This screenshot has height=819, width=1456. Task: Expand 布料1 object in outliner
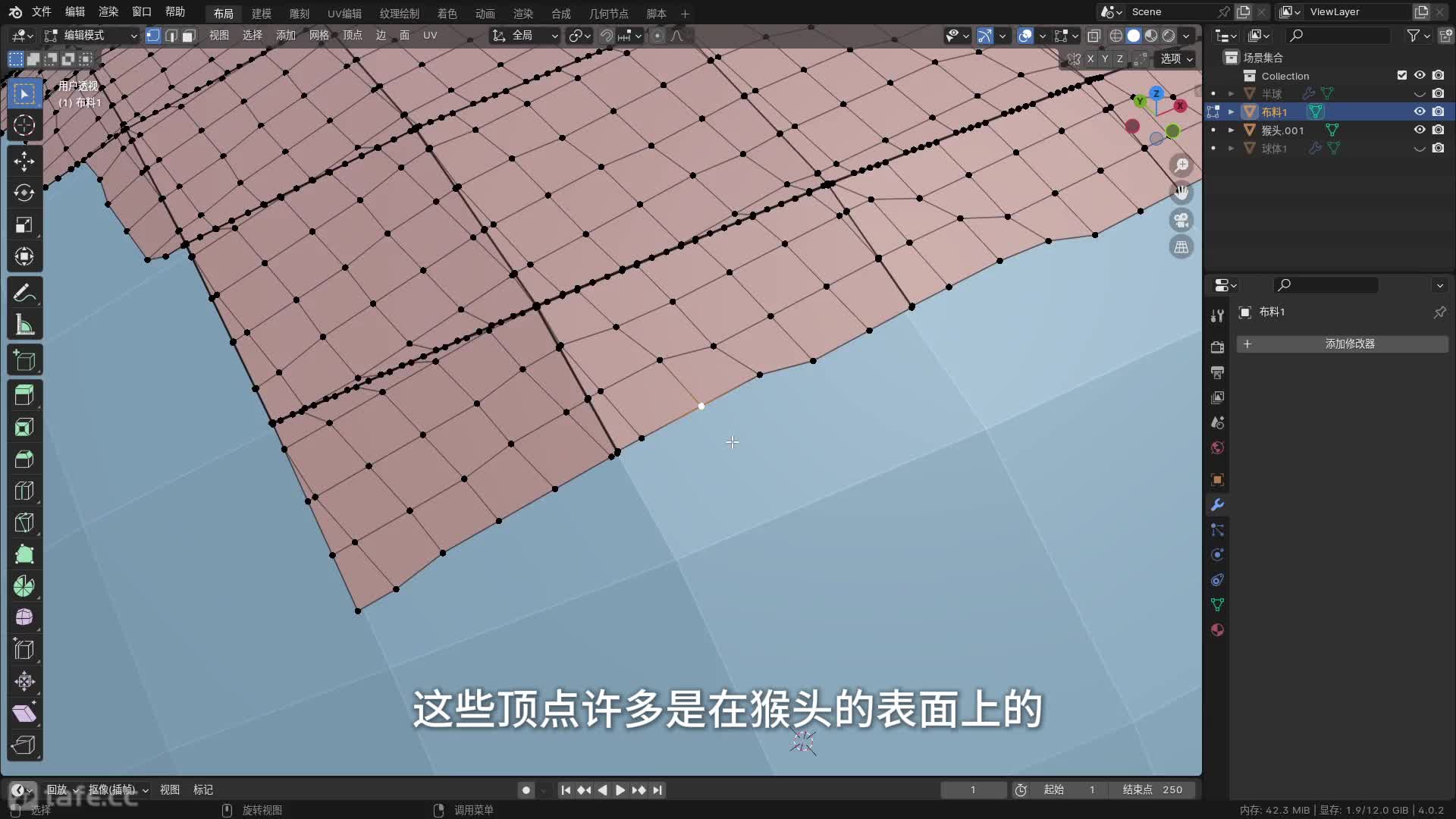[1231, 111]
